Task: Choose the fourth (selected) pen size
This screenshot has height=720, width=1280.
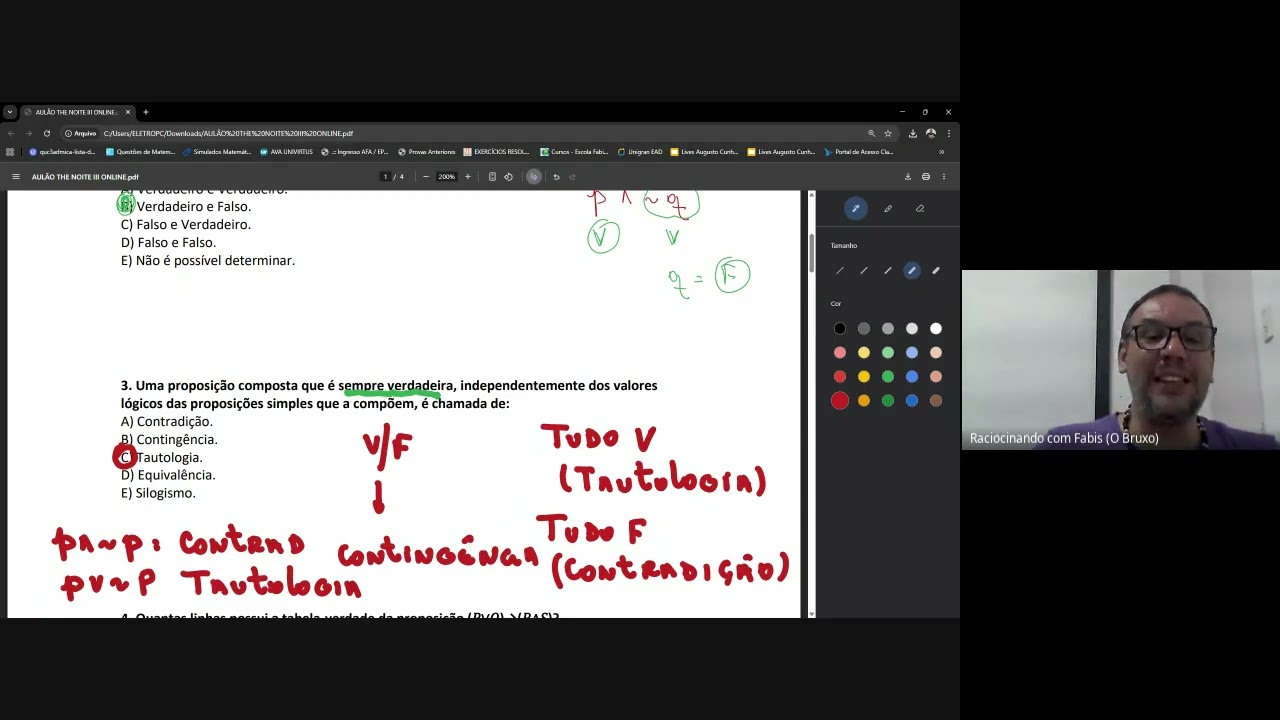Action: pos(912,271)
